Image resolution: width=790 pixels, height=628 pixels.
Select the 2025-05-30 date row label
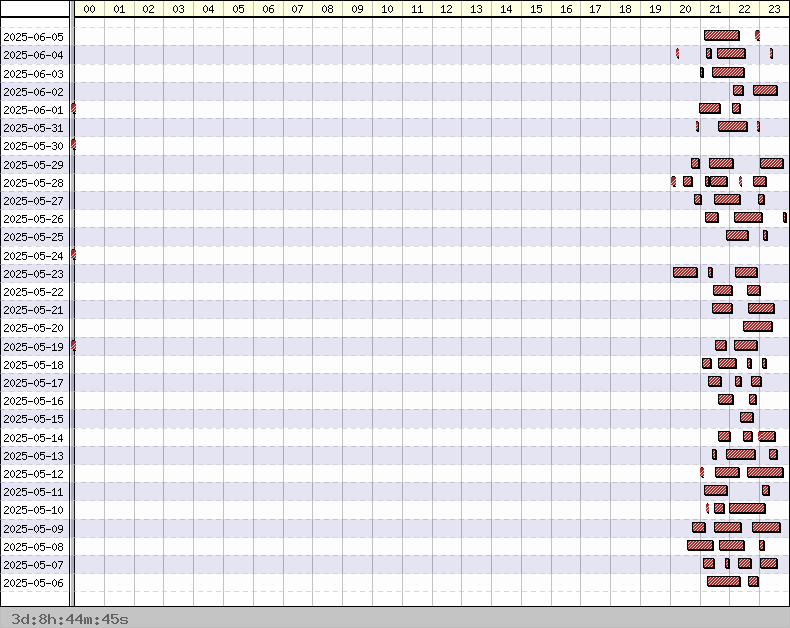[x=34, y=146]
